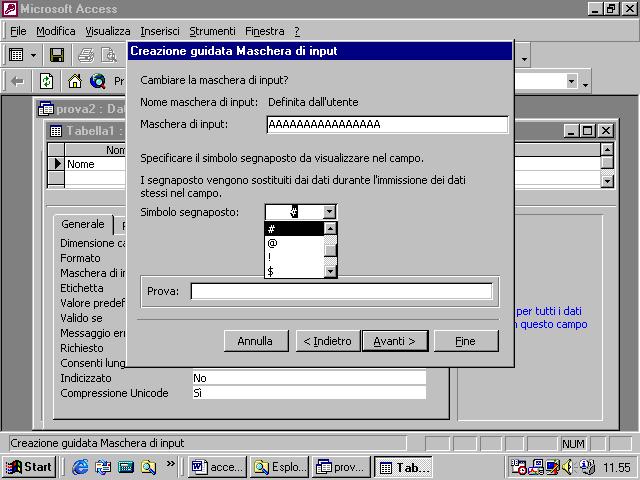640x480 pixels.
Task: Open the File menu
Action: (18, 31)
